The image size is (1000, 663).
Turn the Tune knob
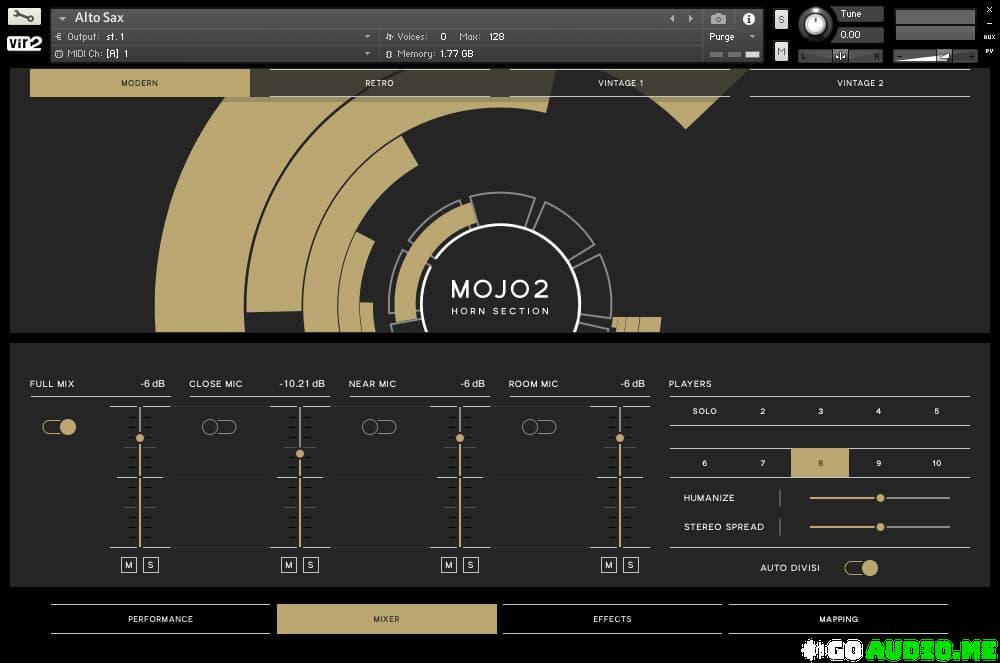pyautogui.click(x=814, y=24)
